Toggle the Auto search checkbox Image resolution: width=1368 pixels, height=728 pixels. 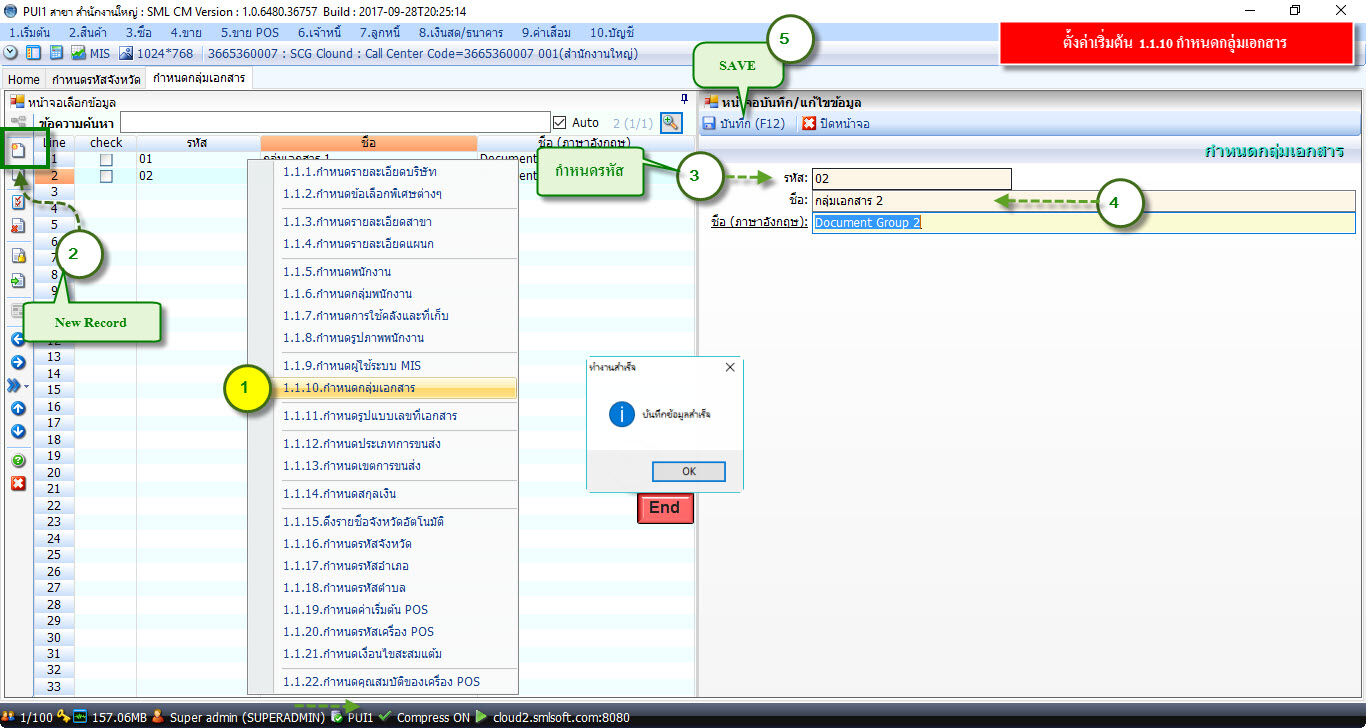click(x=560, y=122)
